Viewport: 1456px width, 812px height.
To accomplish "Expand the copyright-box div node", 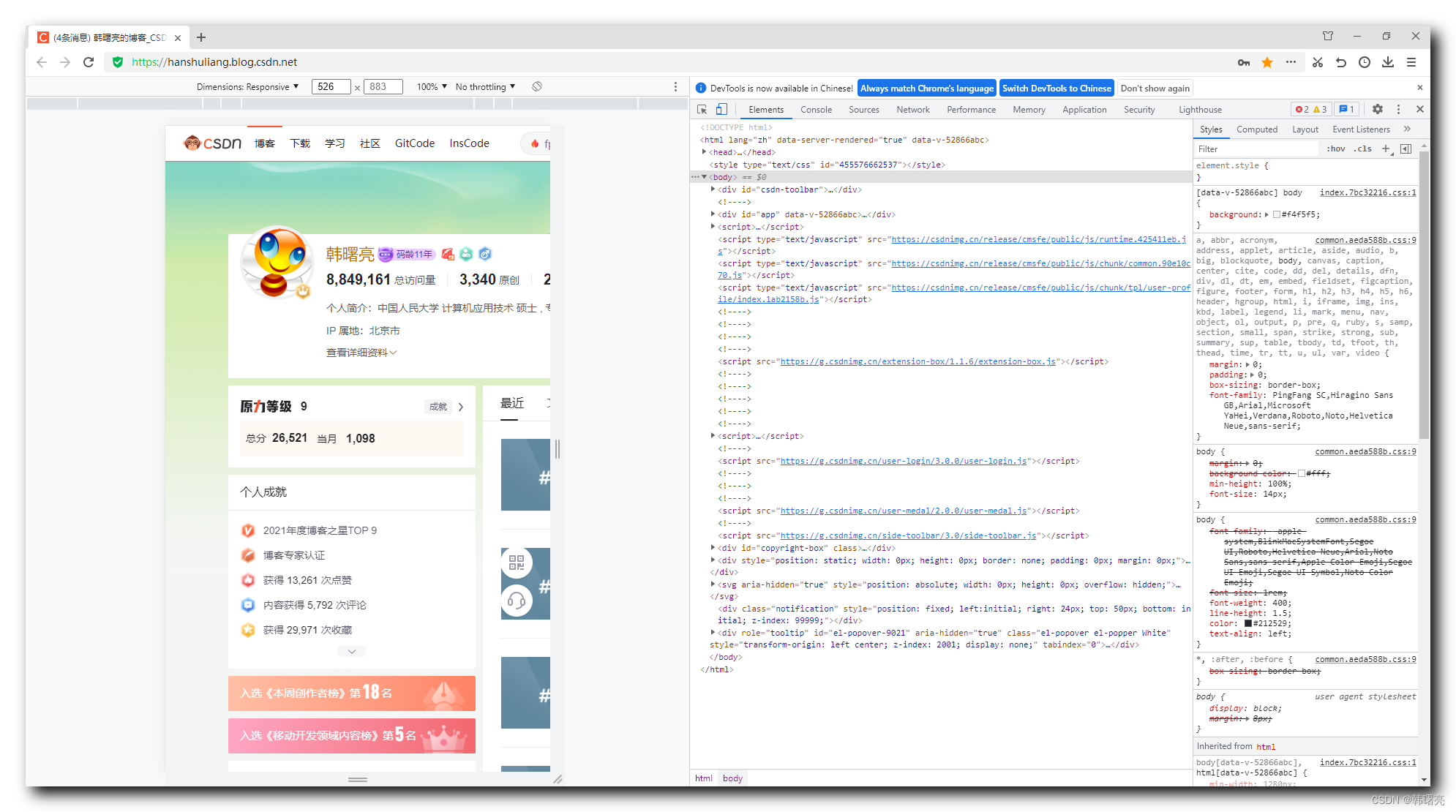I will (713, 548).
